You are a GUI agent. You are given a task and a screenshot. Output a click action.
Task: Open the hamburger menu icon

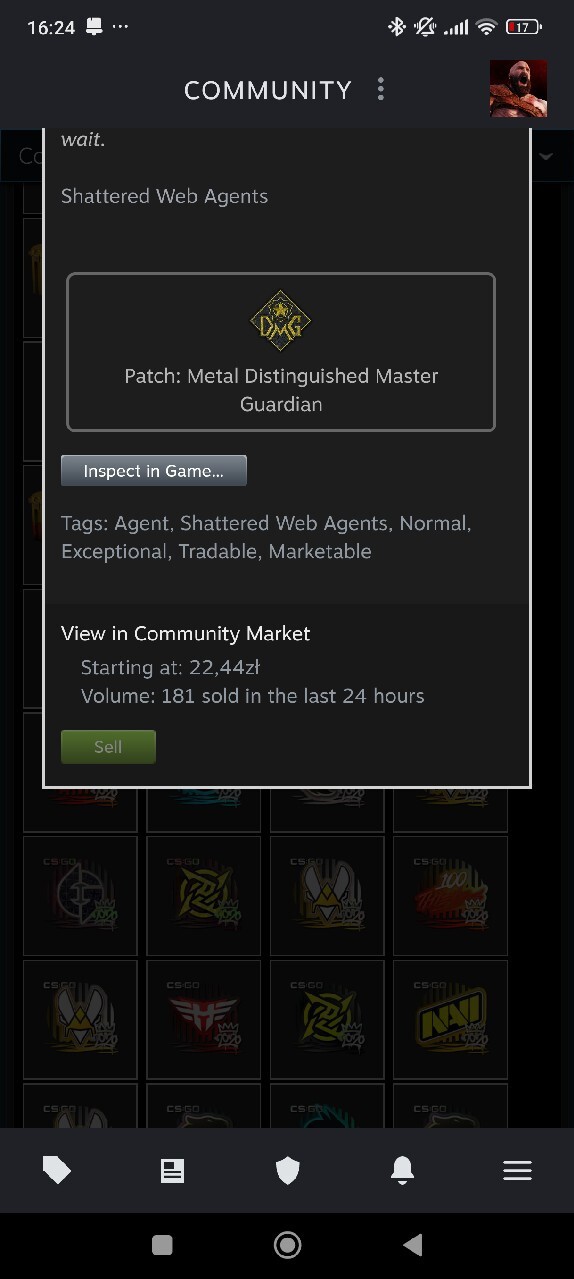517,1171
